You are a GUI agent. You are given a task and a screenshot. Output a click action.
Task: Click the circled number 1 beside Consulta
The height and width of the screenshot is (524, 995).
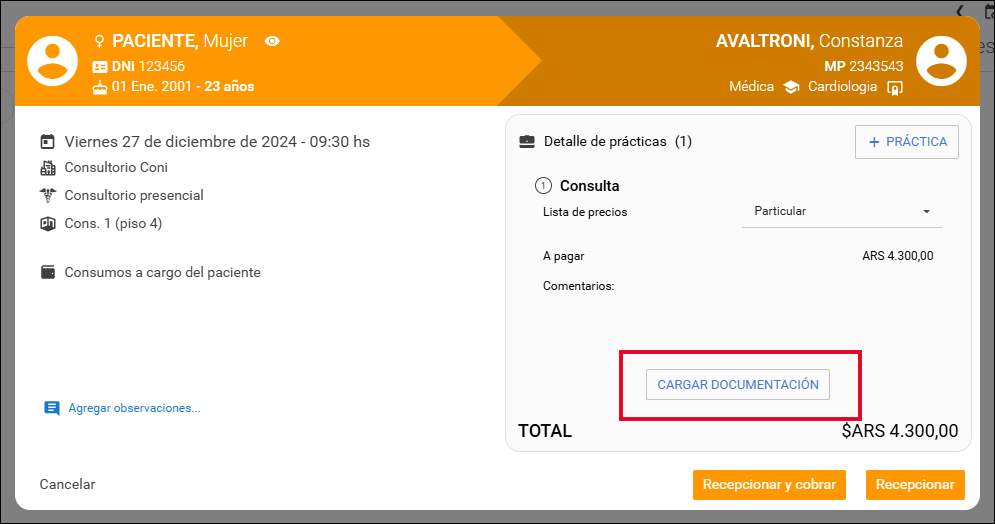coord(543,186)
